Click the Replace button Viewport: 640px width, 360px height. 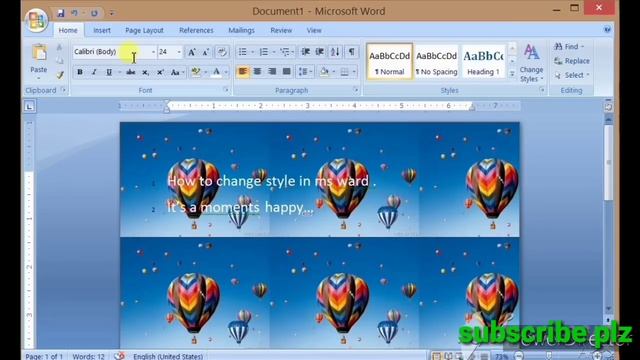tap(572, 61)
